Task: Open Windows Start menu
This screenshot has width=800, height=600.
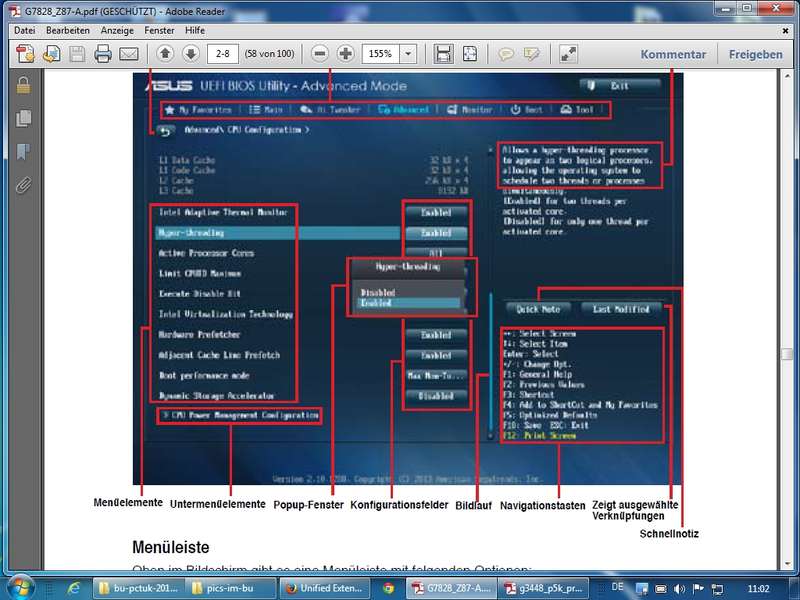Action: 20,587
